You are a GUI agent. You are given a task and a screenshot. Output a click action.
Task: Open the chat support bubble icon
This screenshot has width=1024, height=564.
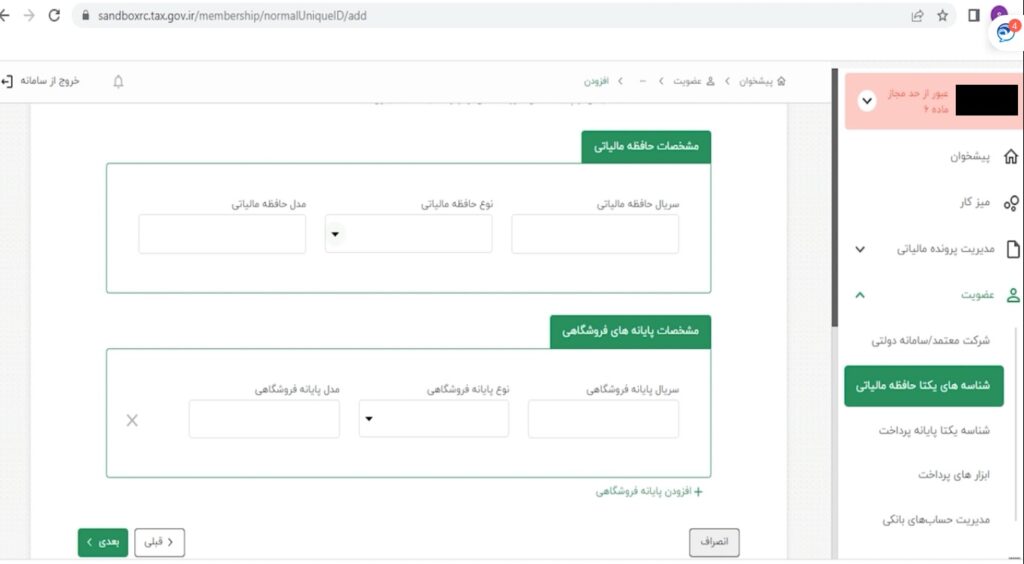[1006, 32]
